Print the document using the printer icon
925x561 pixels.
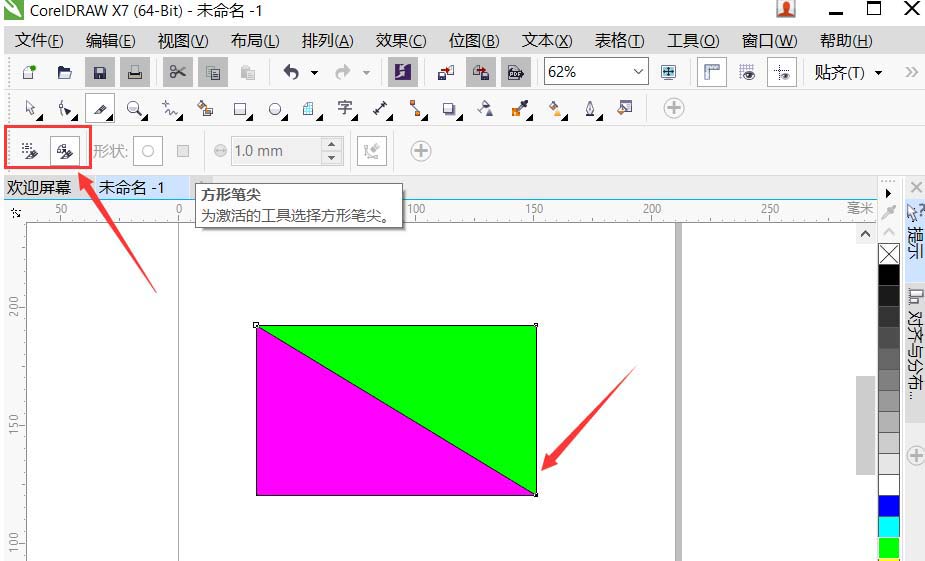click(135, 73)
